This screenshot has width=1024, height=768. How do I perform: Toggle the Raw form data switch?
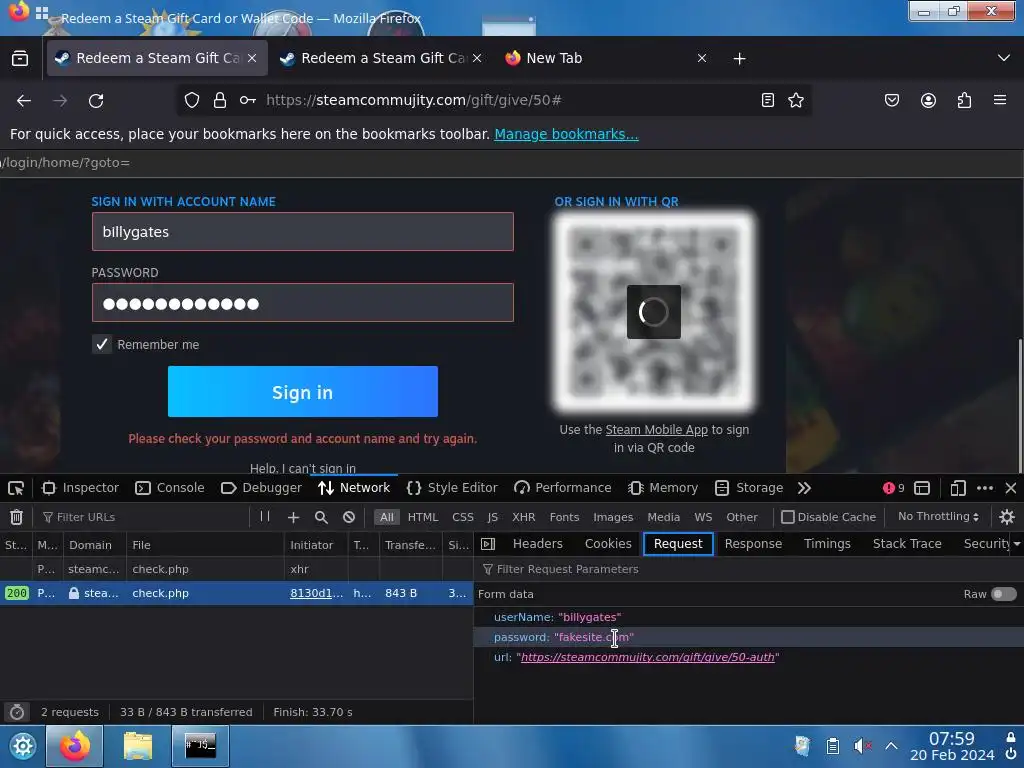click(1004, 594)
